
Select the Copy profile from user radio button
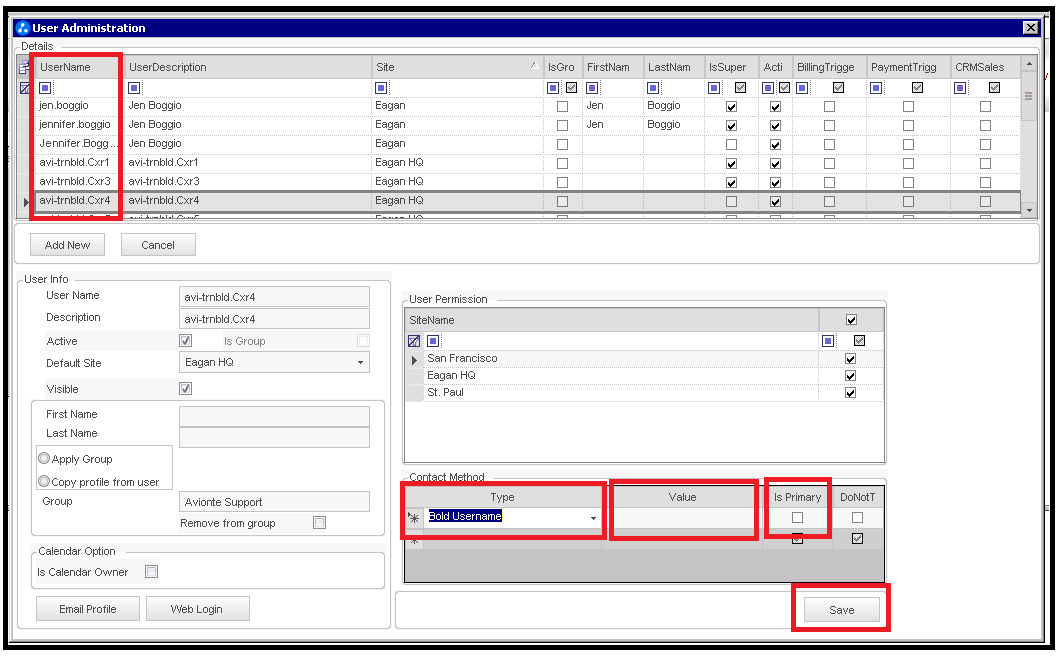[x=44, y=482]
